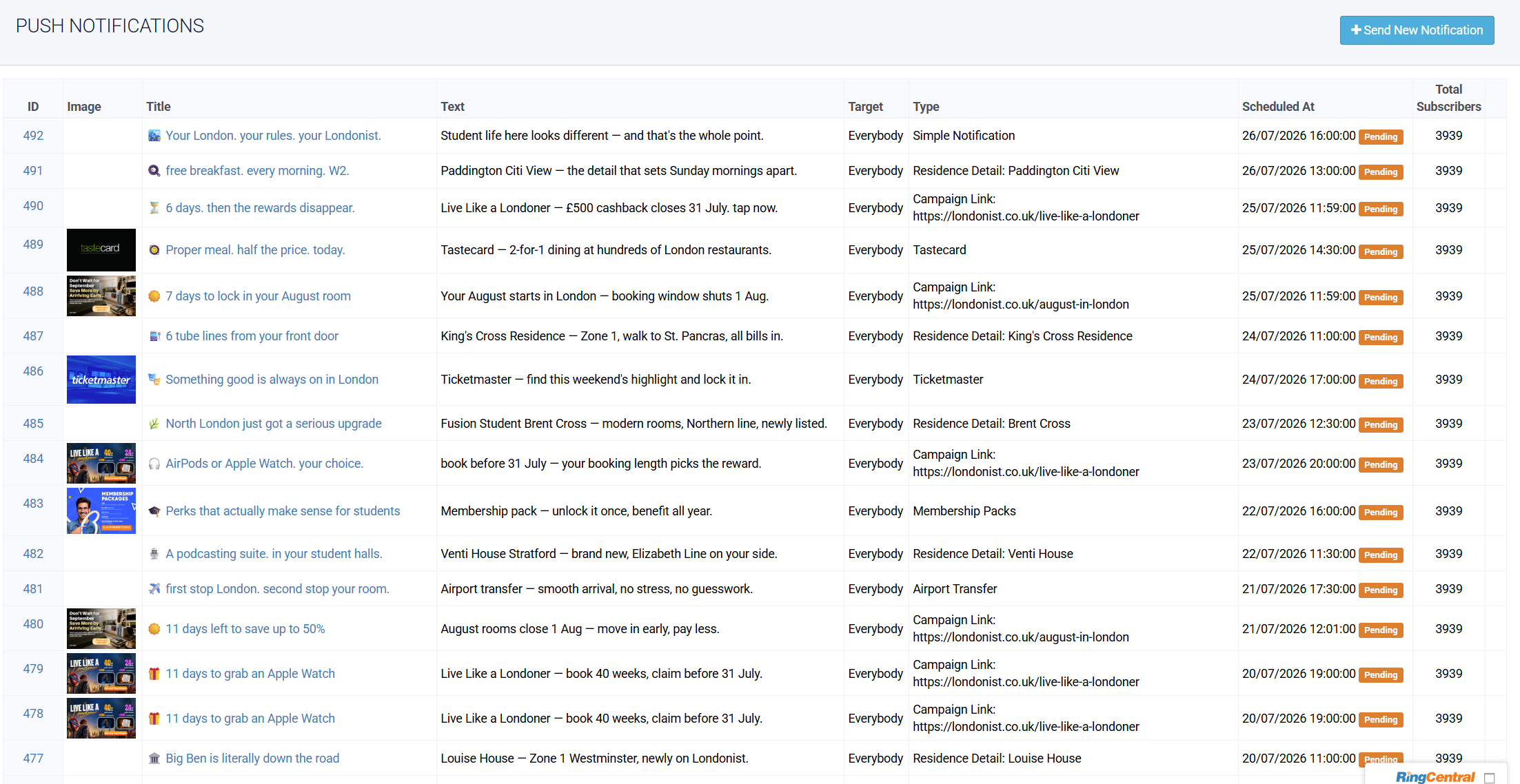Open 'Something good is always on in London' link
The height and width of the screenshot is (784, 1520).
272,380
